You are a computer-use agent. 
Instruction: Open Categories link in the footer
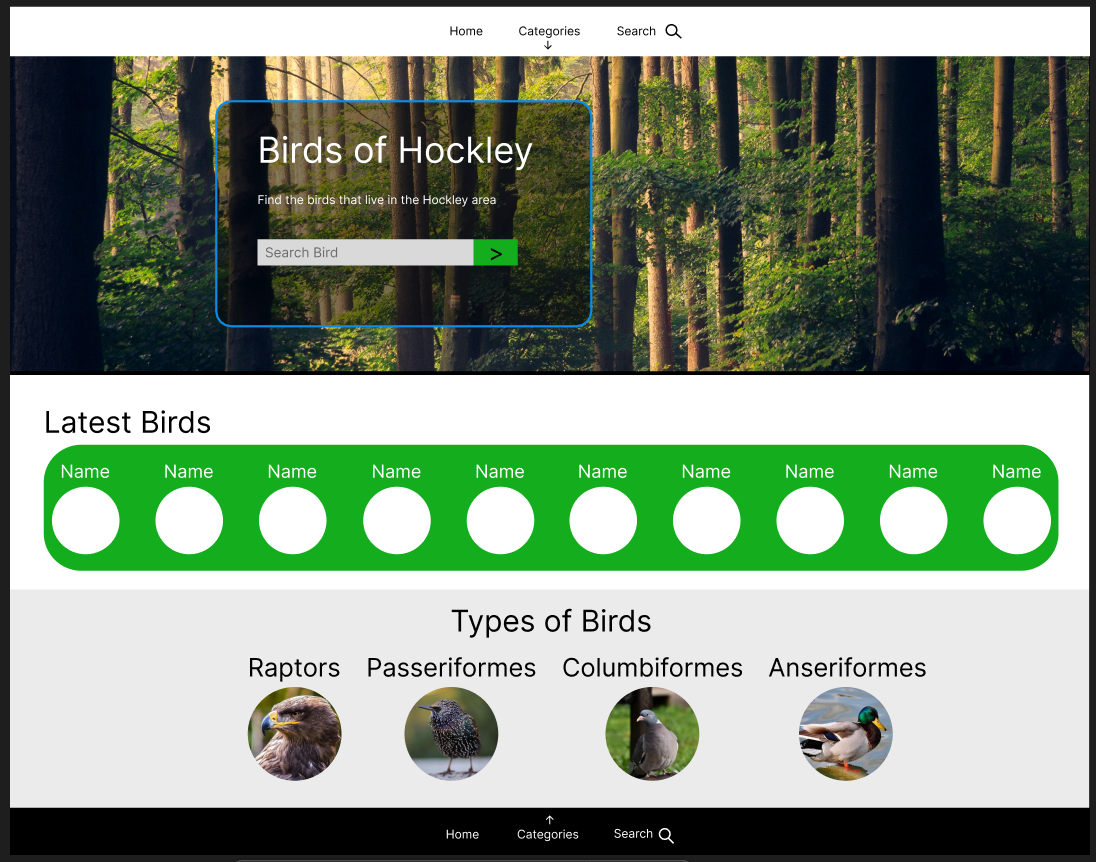coord(547,835)
